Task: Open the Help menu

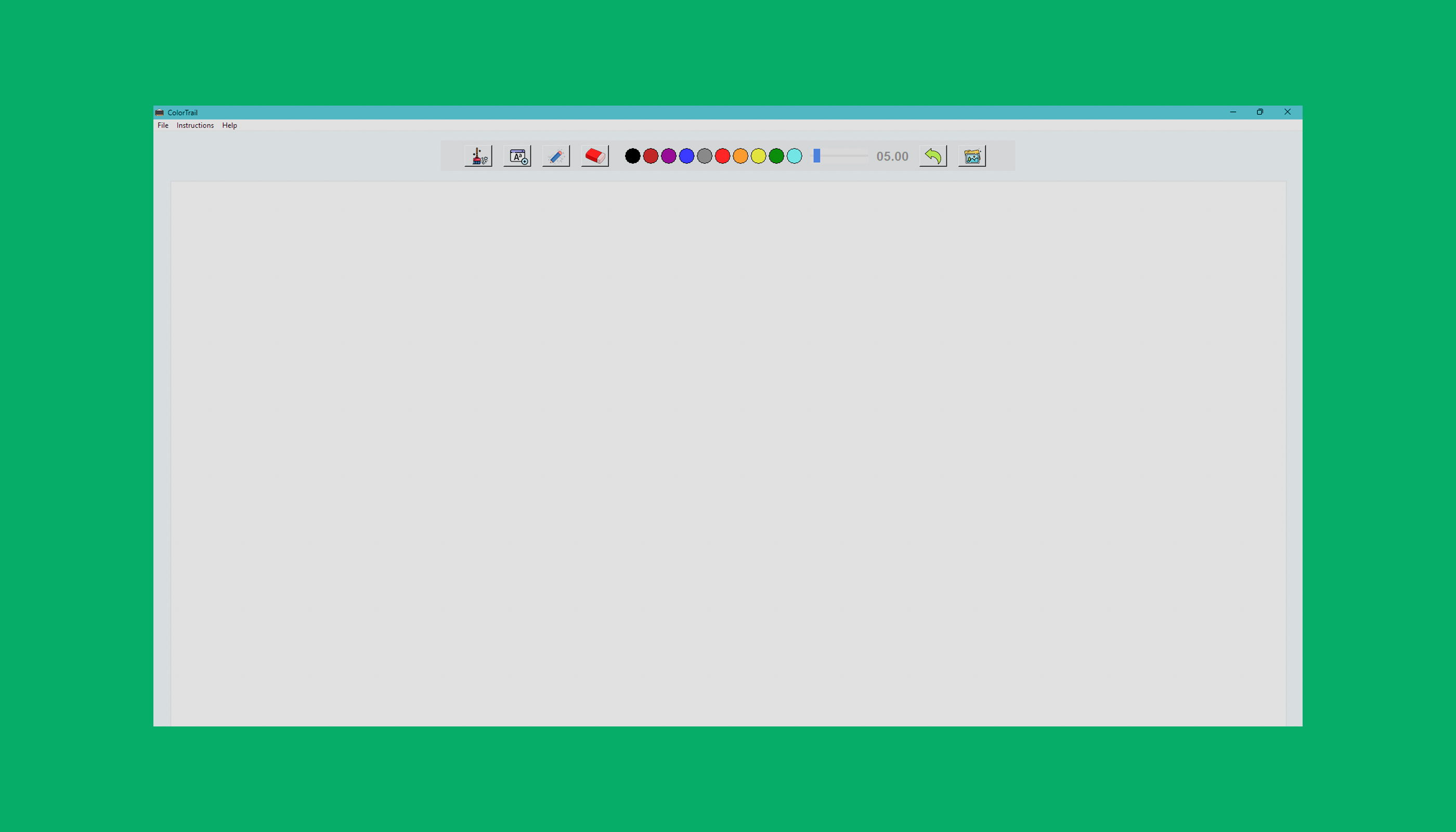Action: tap(230, 126)
